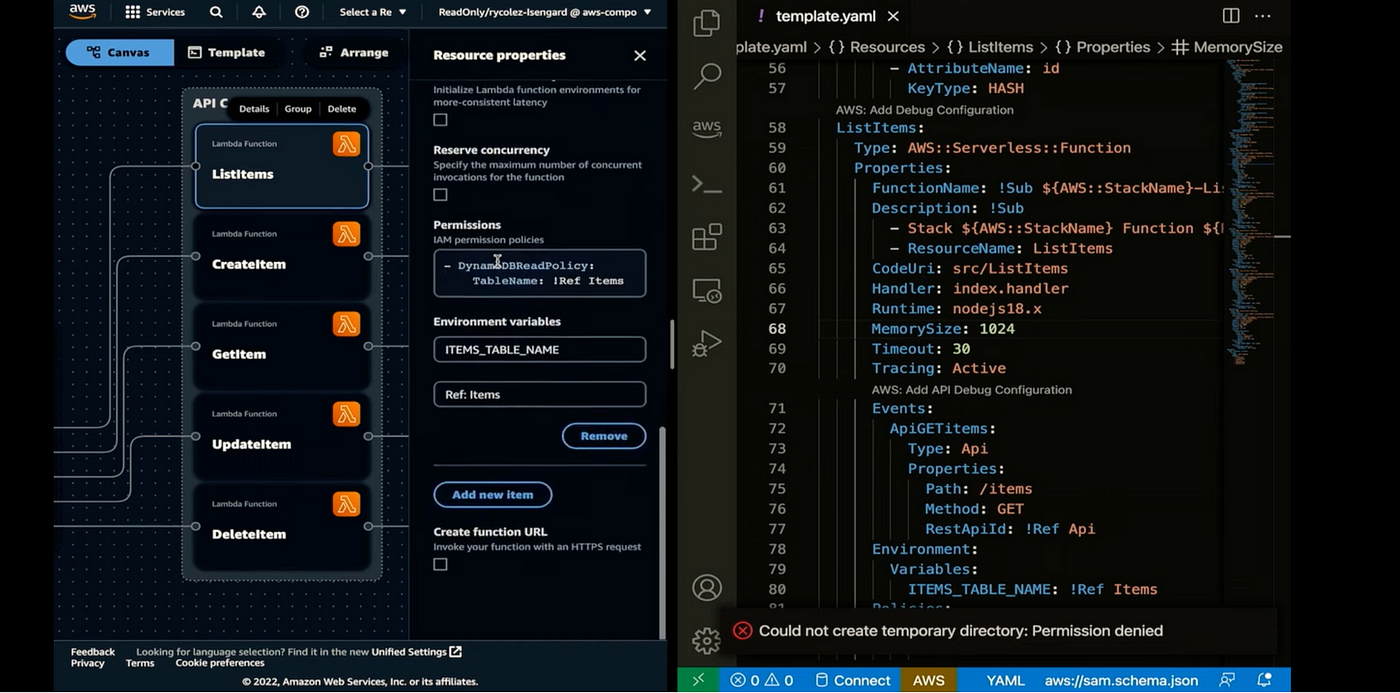The image size is (1400, 693).
Task: Click the split editor icon
Action: pos(1231,16)
